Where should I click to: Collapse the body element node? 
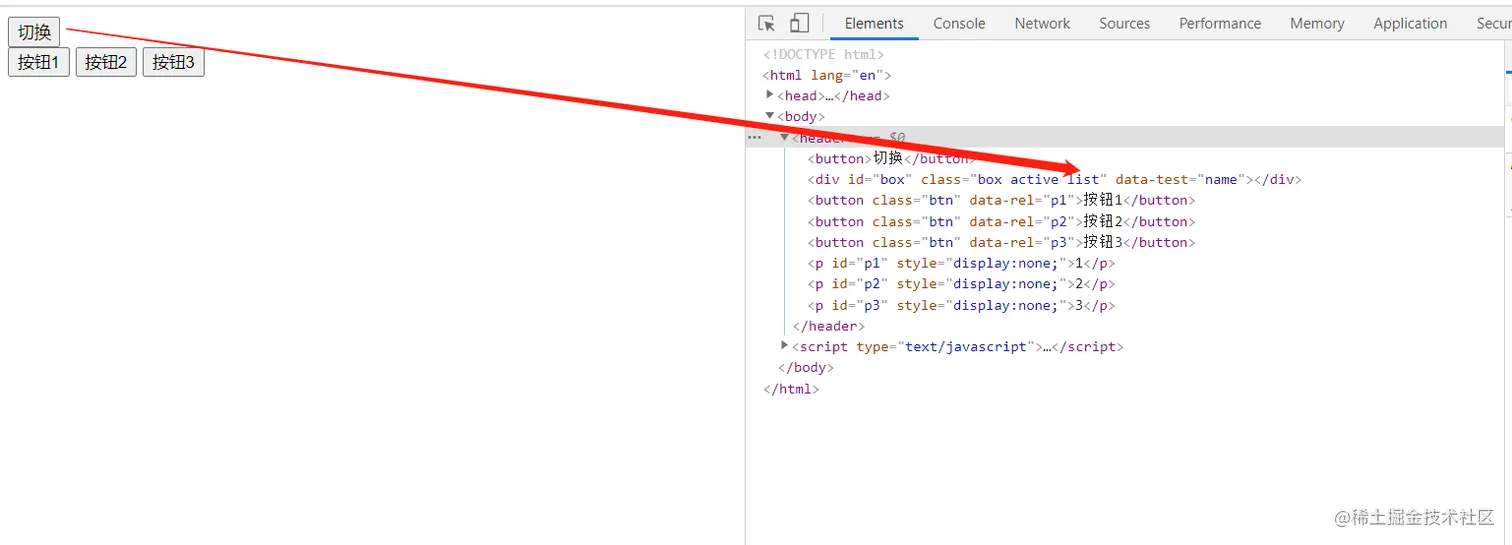pyautogui.click(x=770, y=116)
